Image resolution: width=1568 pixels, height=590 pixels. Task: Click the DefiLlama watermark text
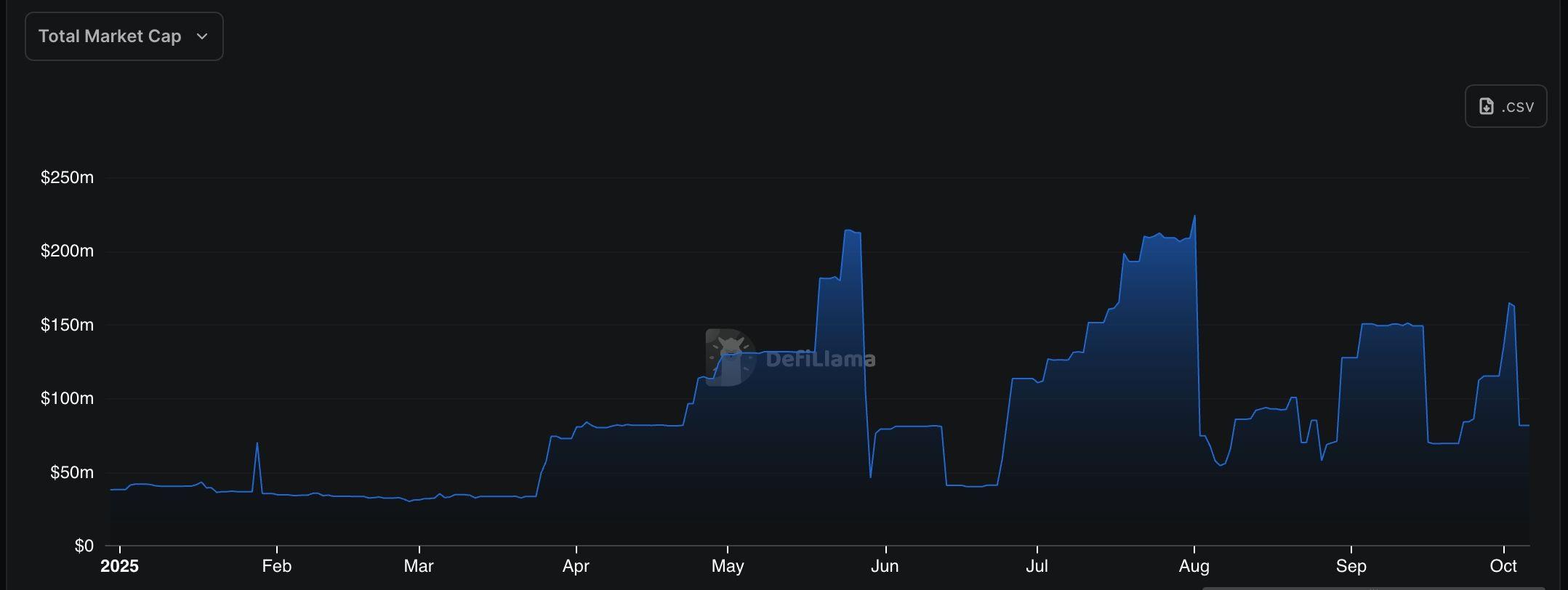[x=820, y=359]
